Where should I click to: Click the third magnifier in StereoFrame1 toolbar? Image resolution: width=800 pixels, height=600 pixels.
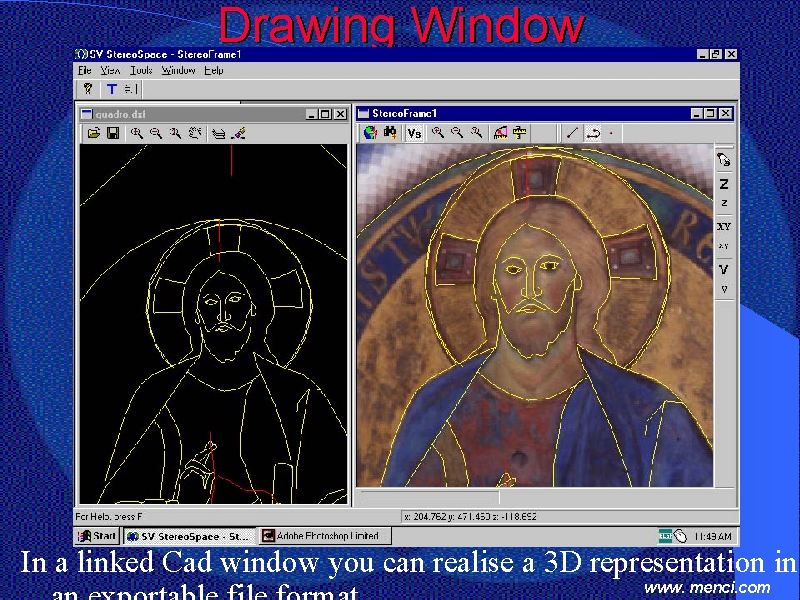point(477,133)
